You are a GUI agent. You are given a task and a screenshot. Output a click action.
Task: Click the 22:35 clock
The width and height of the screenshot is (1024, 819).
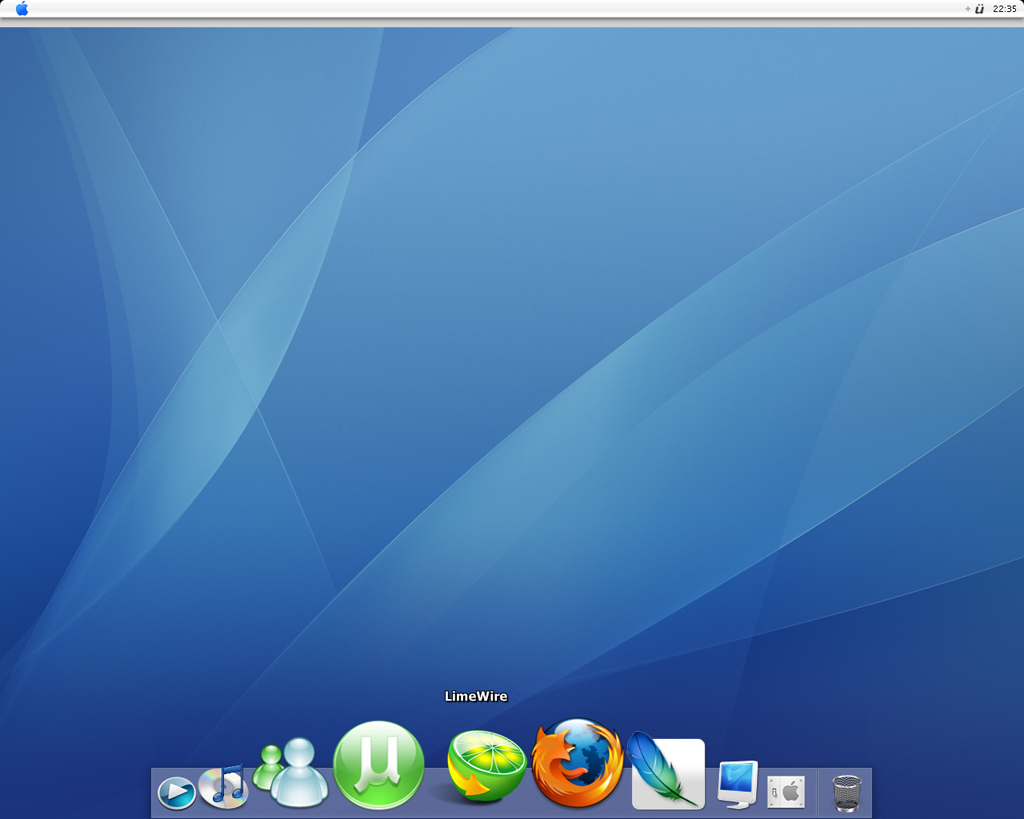point(1004,8)
